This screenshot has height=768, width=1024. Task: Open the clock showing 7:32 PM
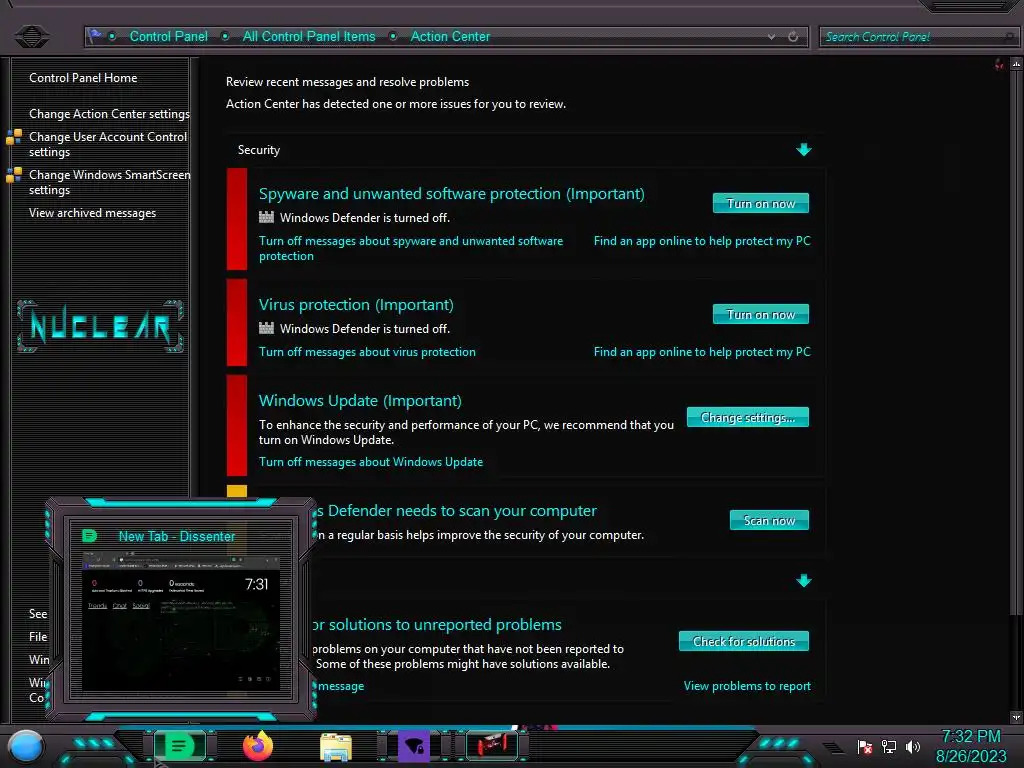(x=971, y=746)
